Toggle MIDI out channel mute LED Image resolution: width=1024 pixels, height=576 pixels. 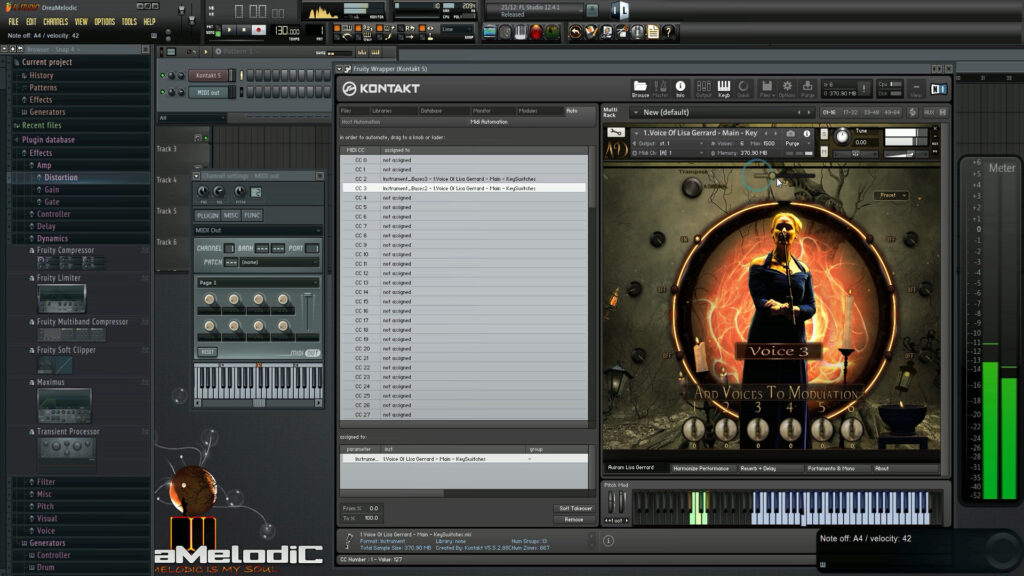click(x=163, y=92)
